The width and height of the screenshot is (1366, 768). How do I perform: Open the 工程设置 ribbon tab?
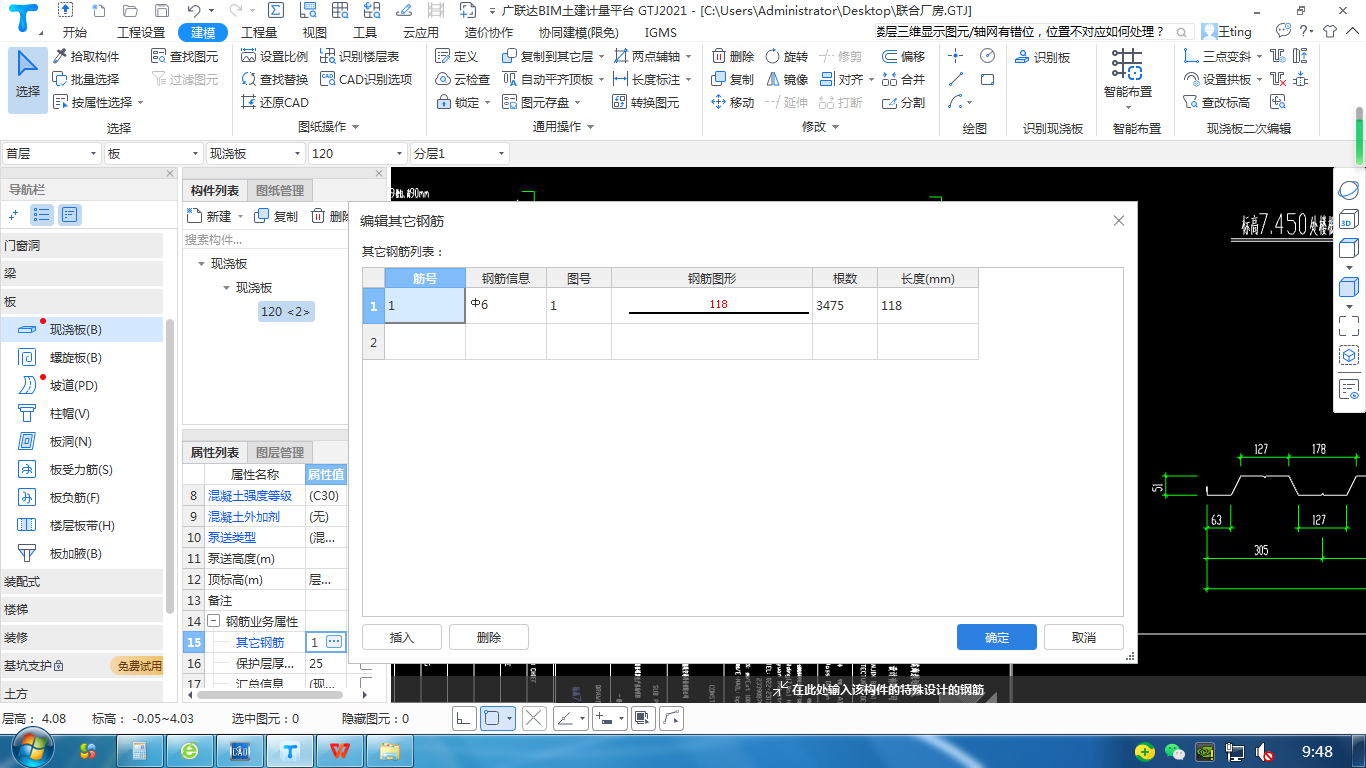click(x=141, y=32)
